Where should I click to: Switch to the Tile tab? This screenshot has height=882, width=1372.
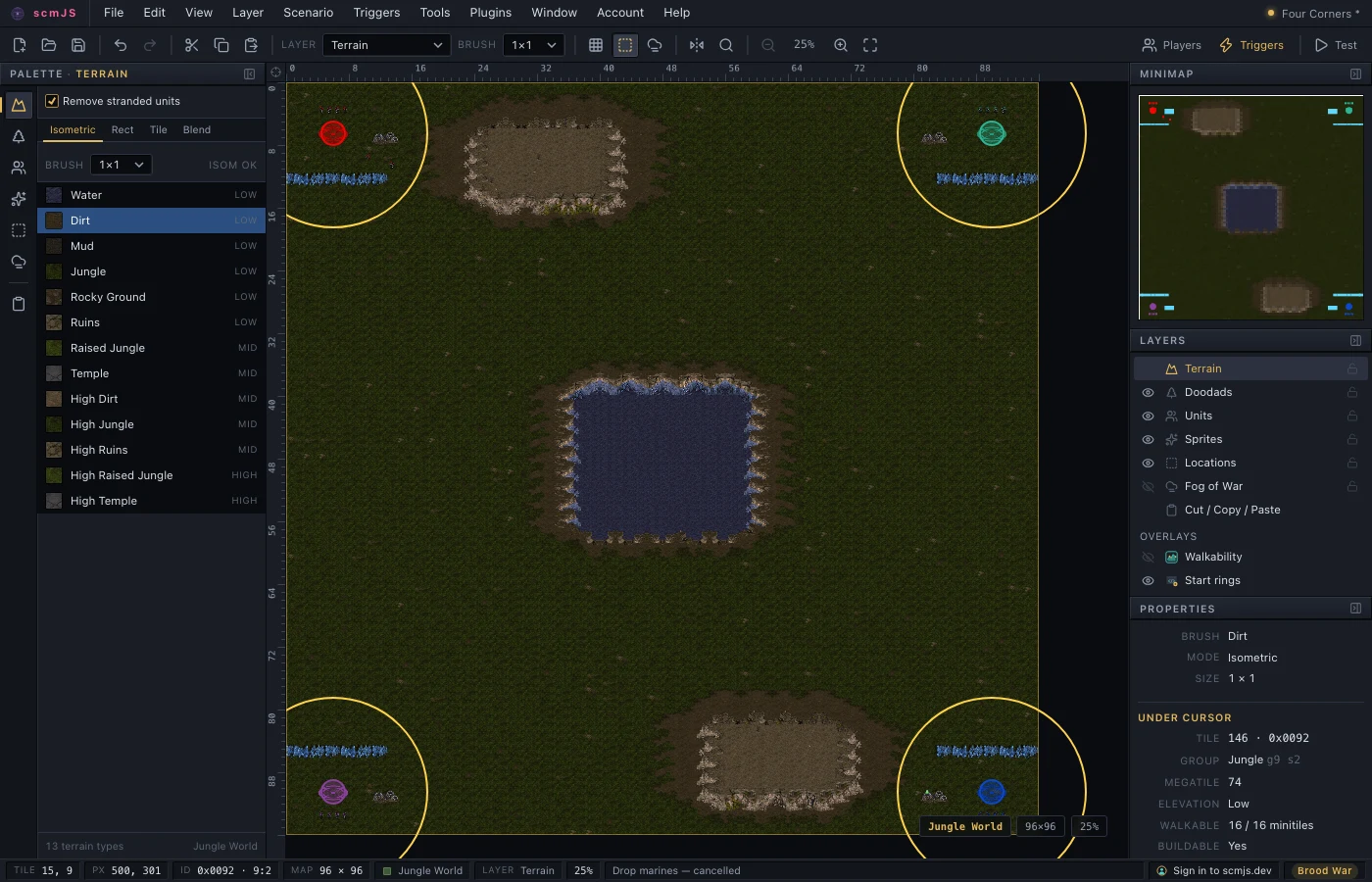[x=159, y=129]
